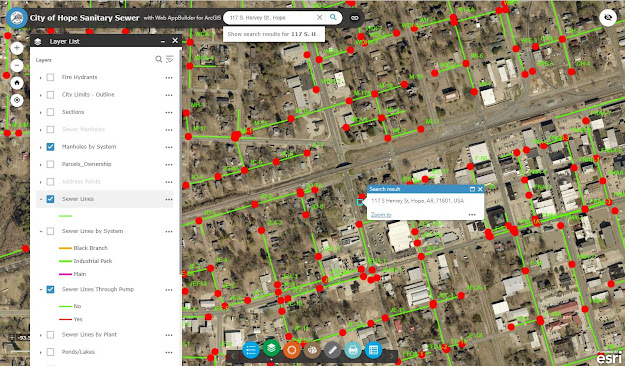This screenshot has width=625, height=366.
Task: Open the Print widget
Action: pos(353,350)
